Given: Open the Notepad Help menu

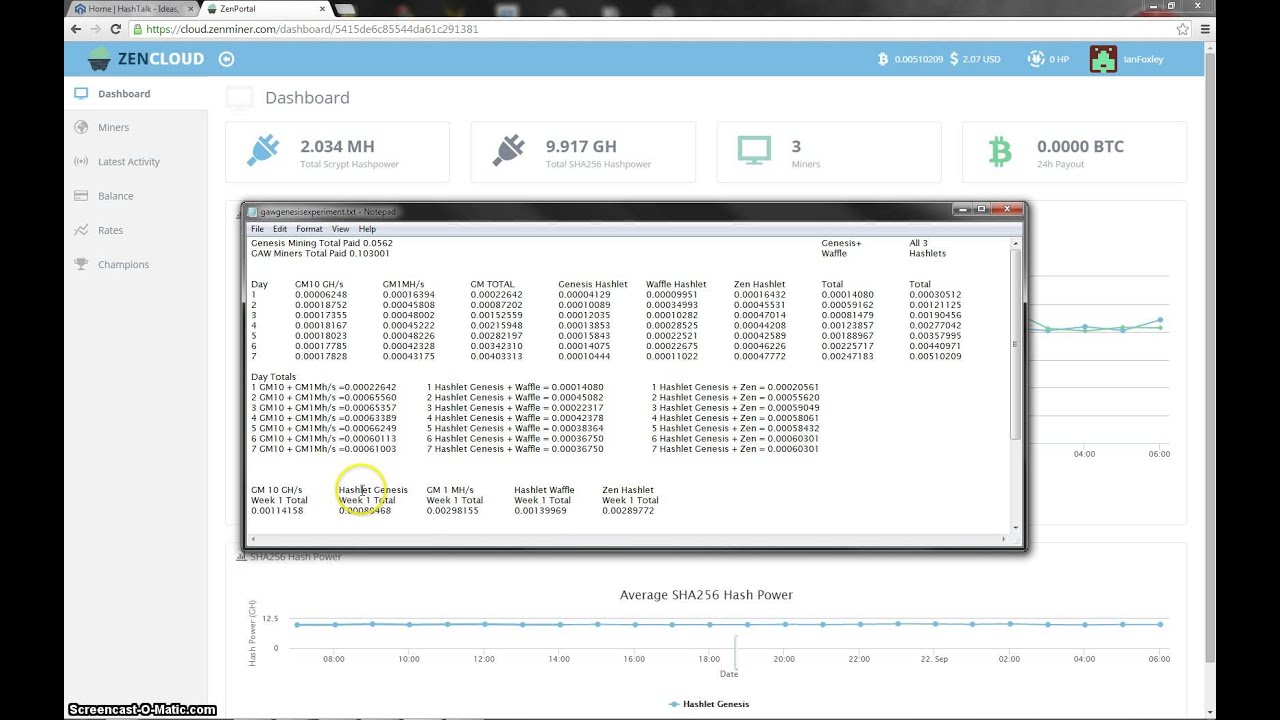Looking at the screenshot, I should tap(367, 229).
